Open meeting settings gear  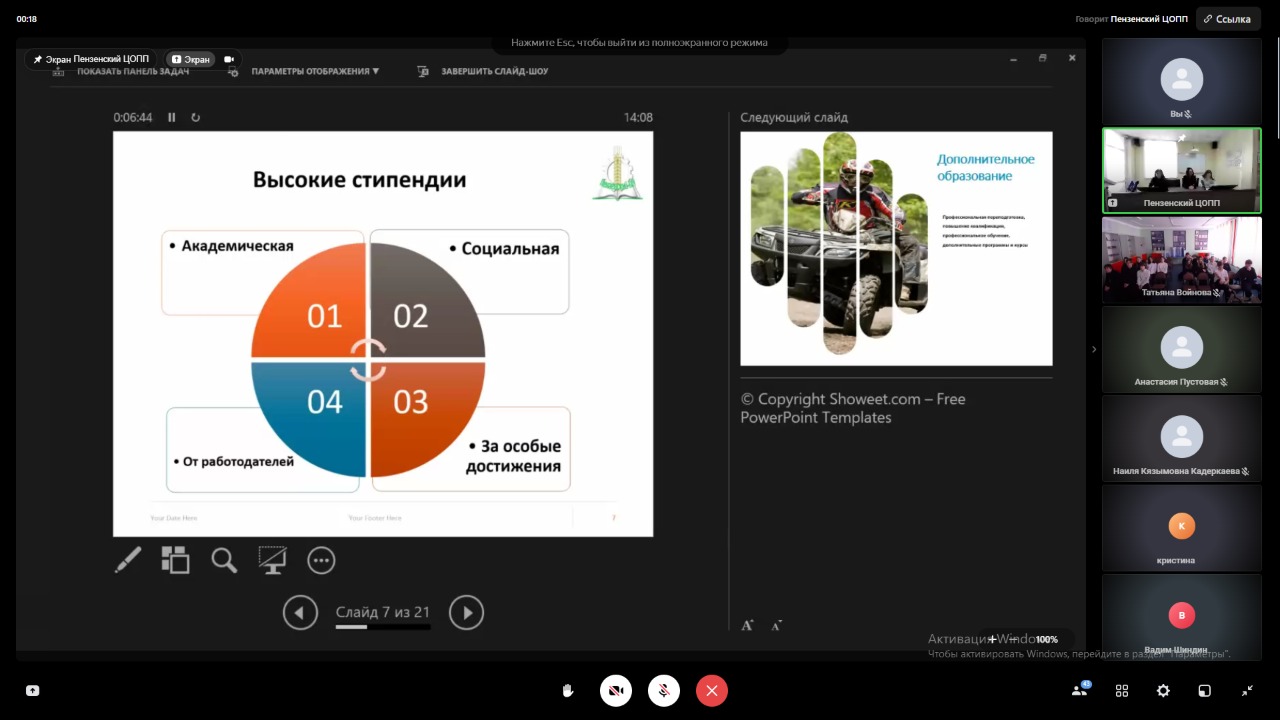[x=1163, y=690]
